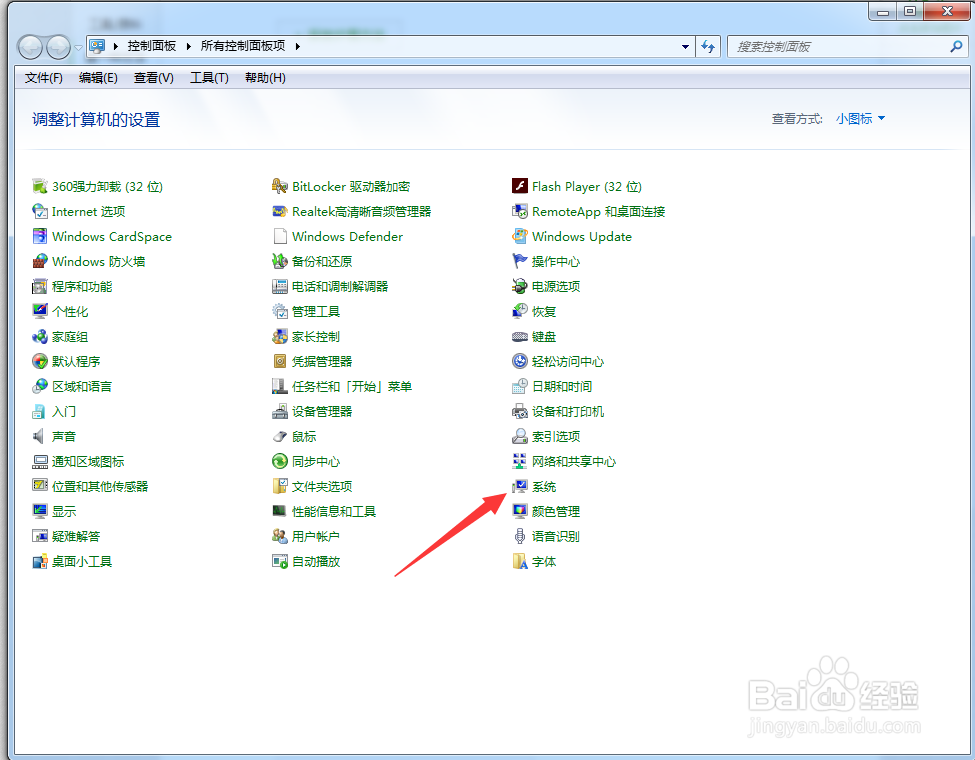The image size is (975, 760).
Task: Click the 备份和还原 icon
Action: click(x=280, y=261)
